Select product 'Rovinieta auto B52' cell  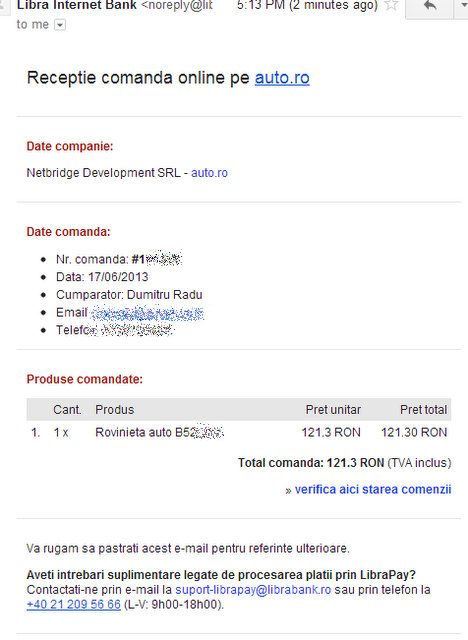coord(159,432)
